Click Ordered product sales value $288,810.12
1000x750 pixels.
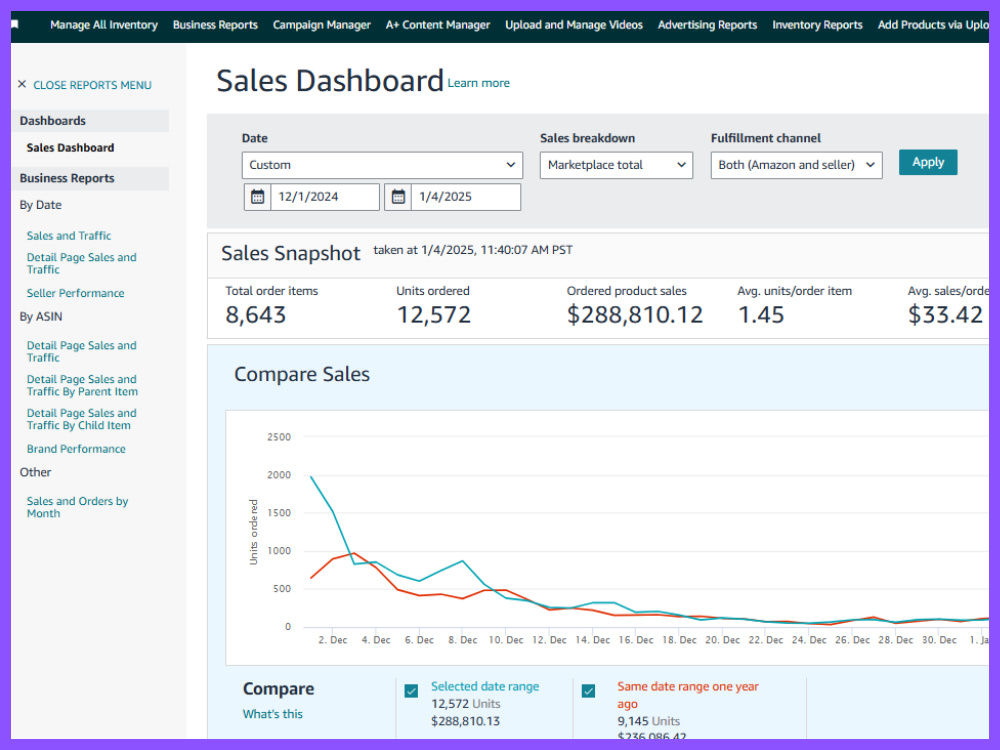click(x=635, y=314)
